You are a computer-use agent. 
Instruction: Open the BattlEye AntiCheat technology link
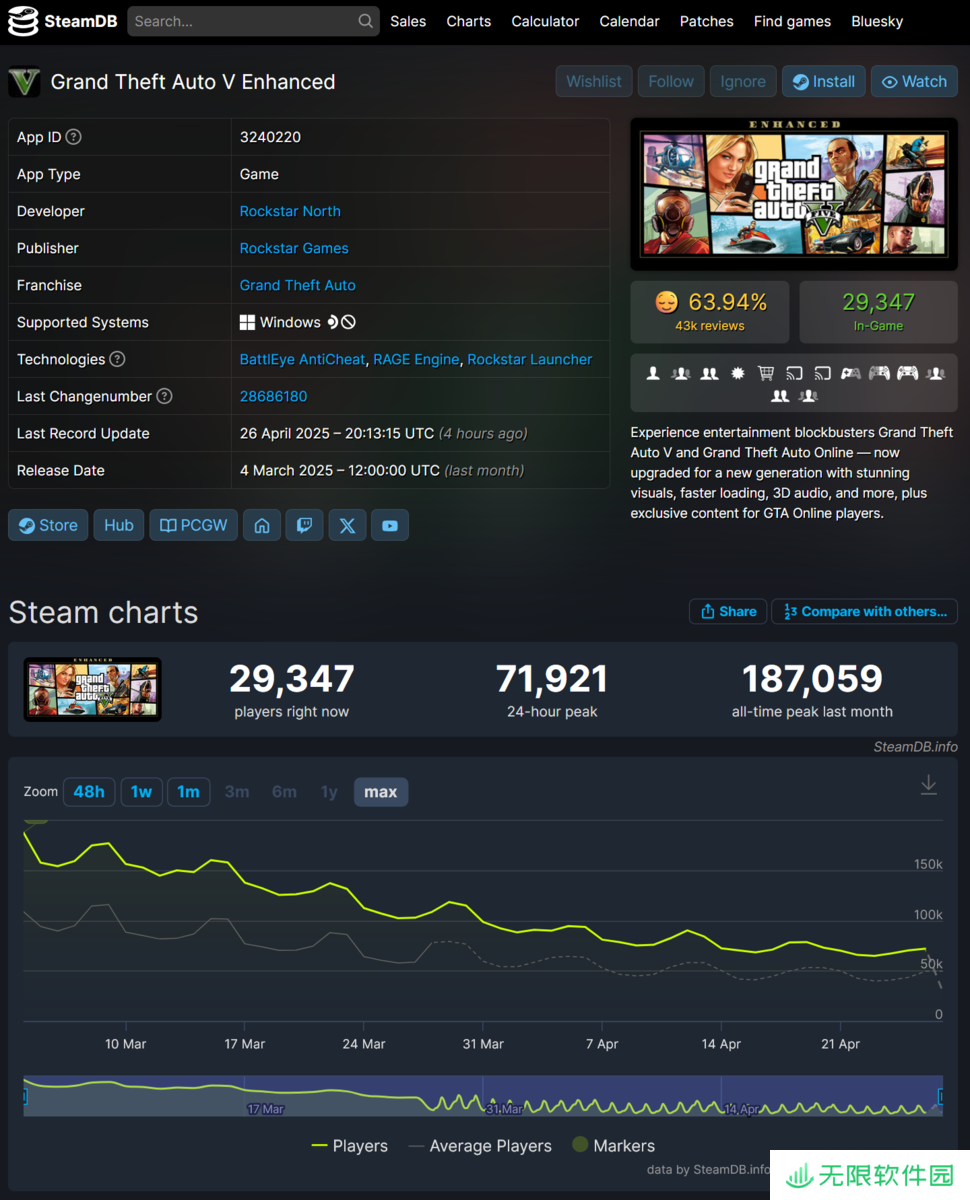tap(302, 359)
